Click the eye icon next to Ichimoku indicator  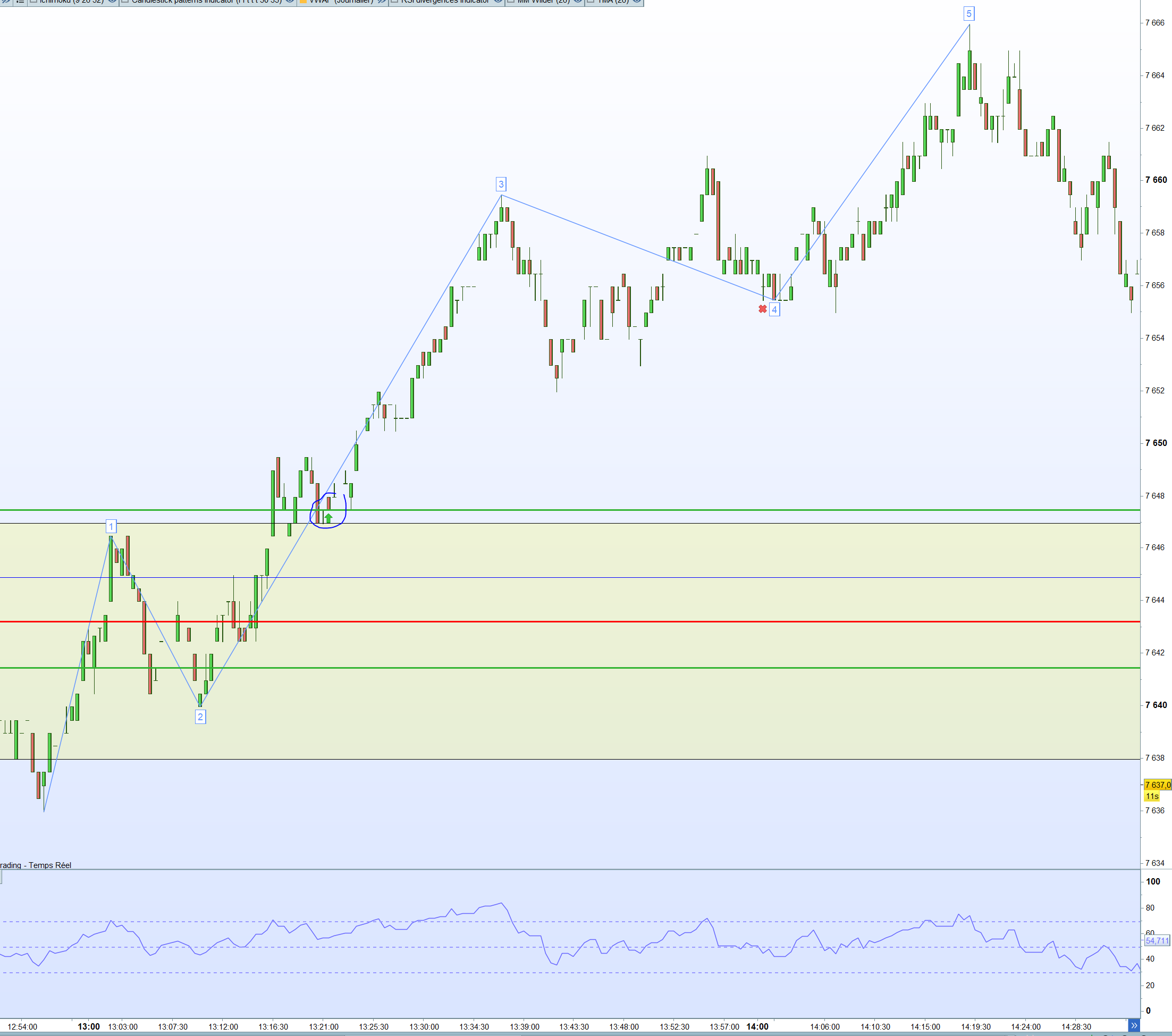(x=112, y=2)
